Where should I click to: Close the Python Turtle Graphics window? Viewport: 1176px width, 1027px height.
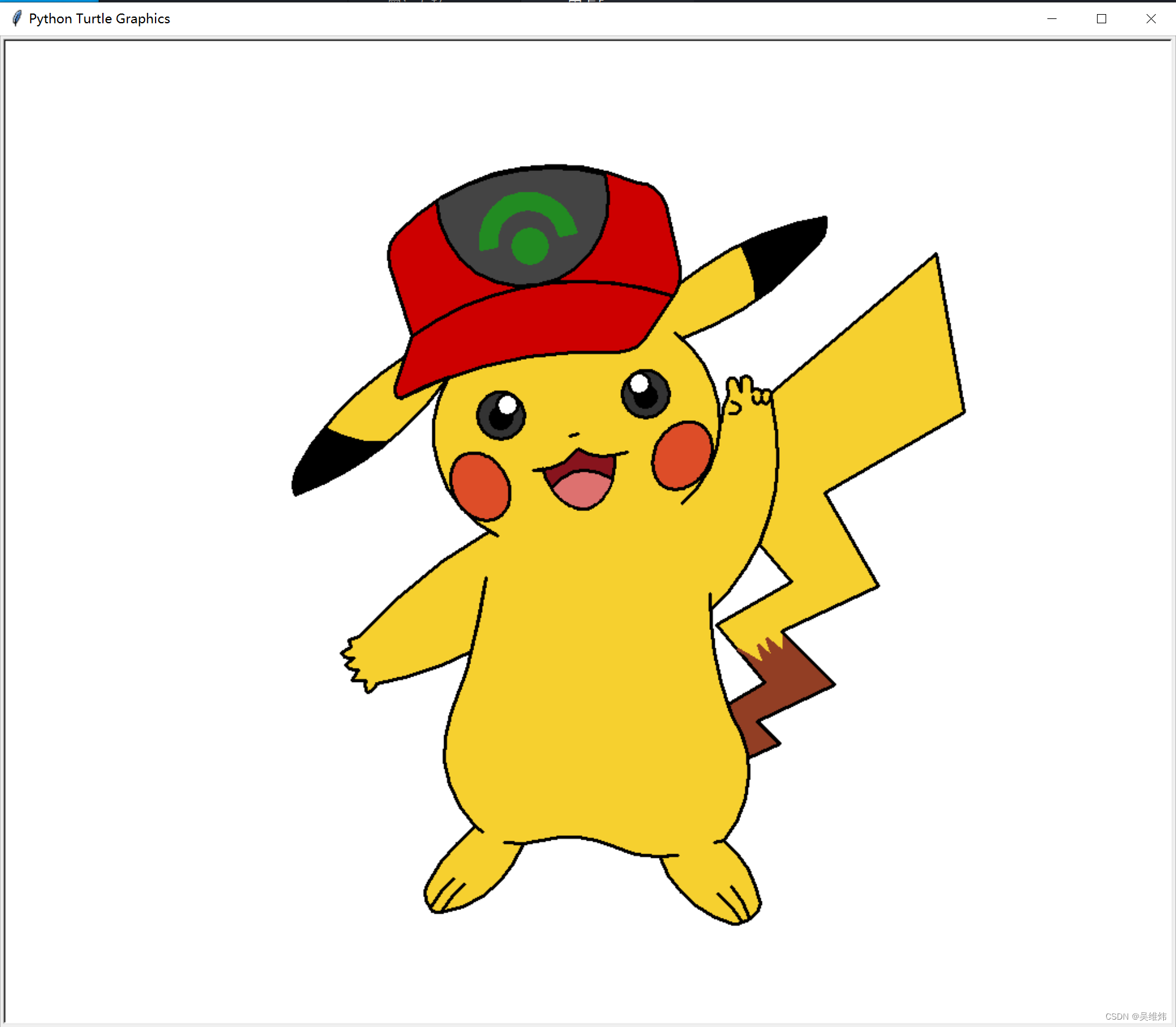[x=1151, y=18]
